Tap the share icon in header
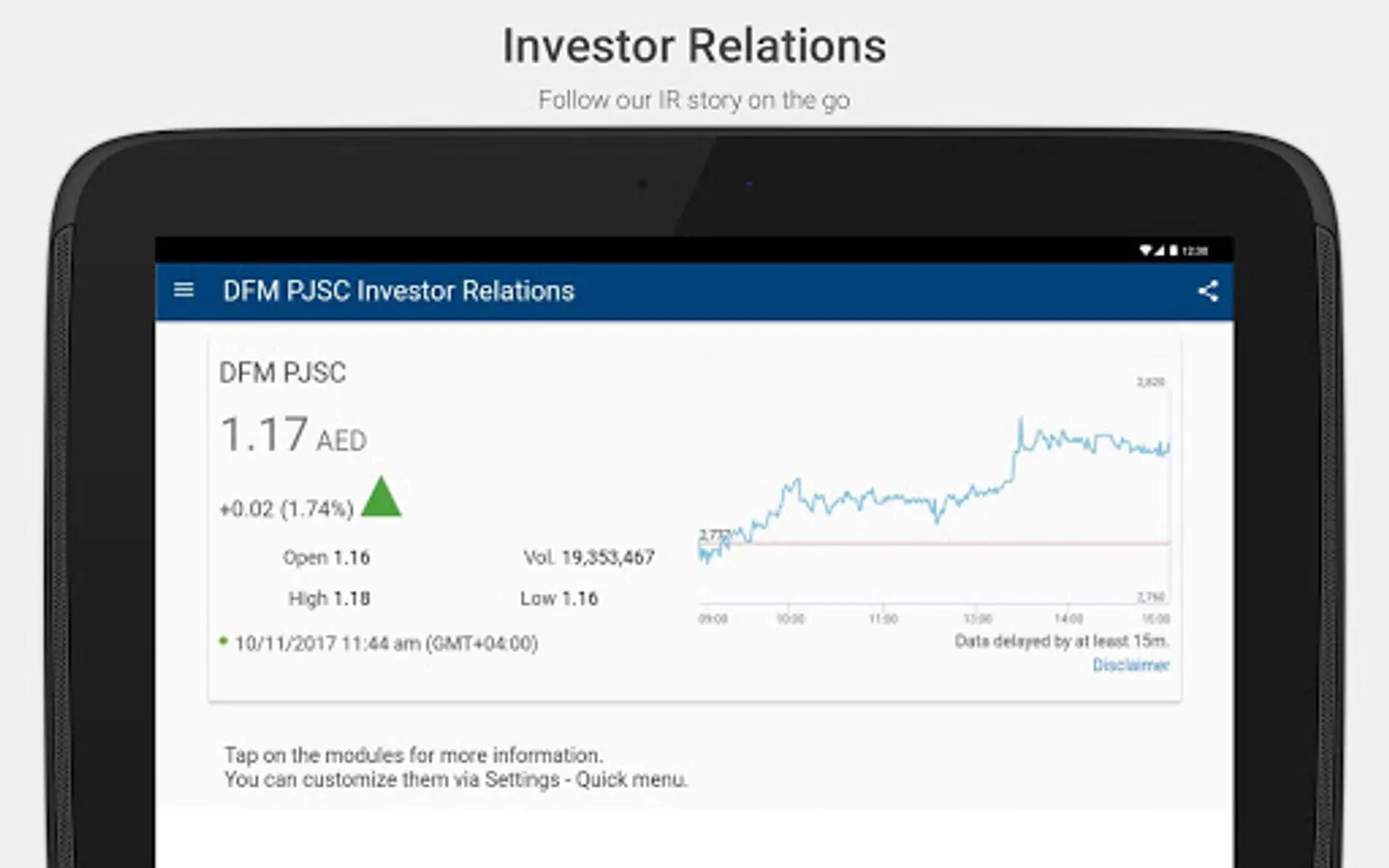 point(1208,291)
